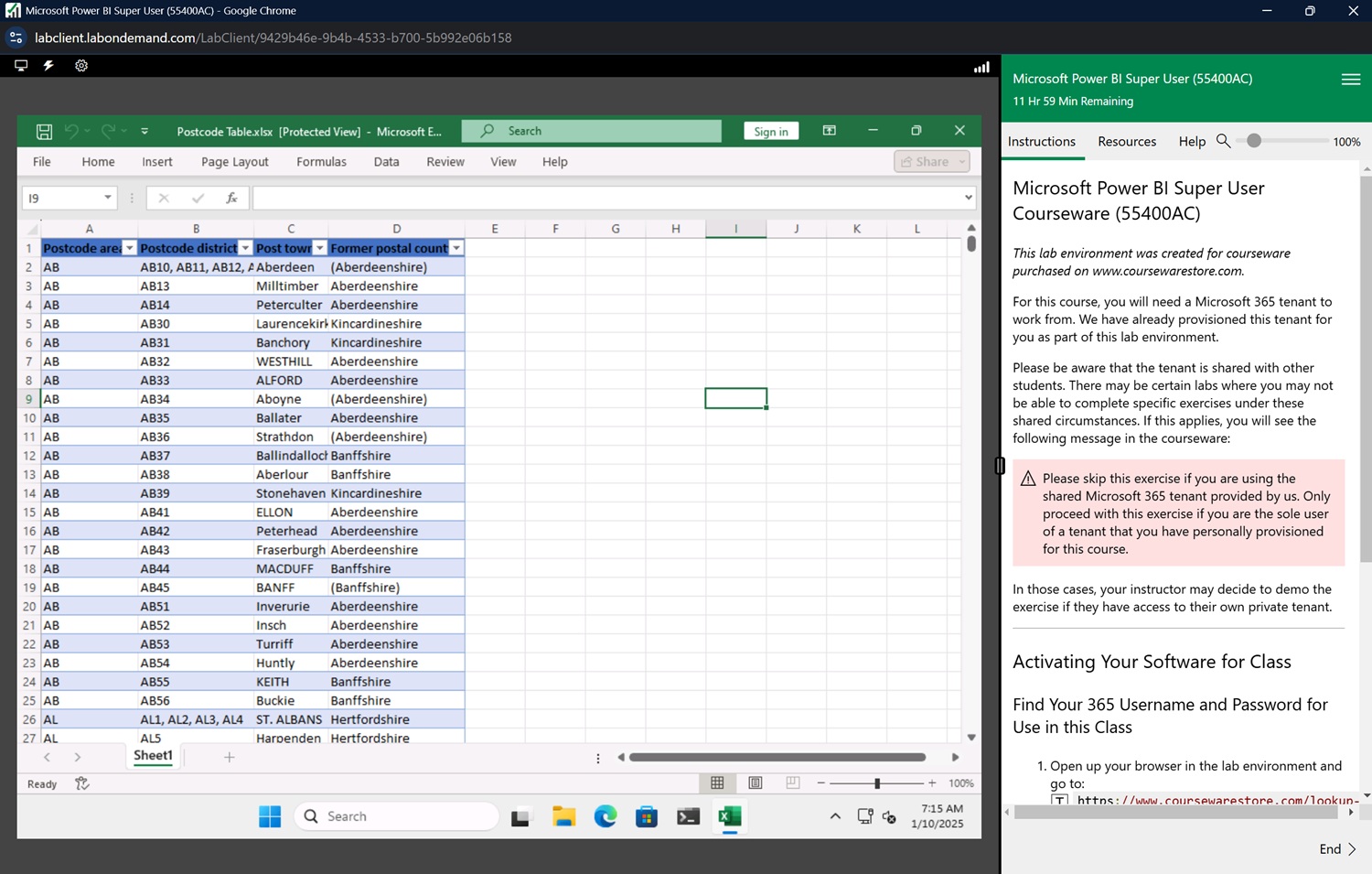
Task: Open Postcode area filter dropdown
Action: click(130, 248)
